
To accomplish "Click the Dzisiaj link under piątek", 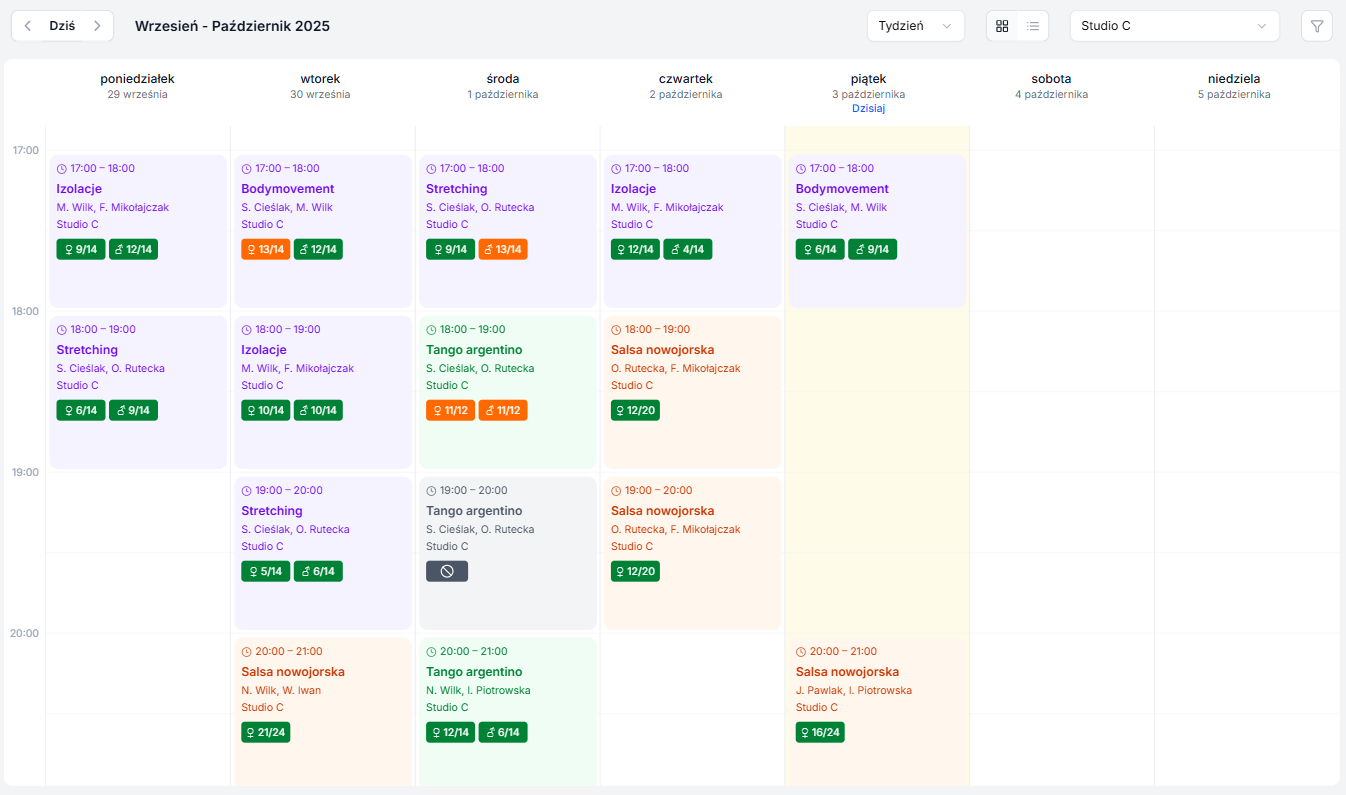I will 868,108.
